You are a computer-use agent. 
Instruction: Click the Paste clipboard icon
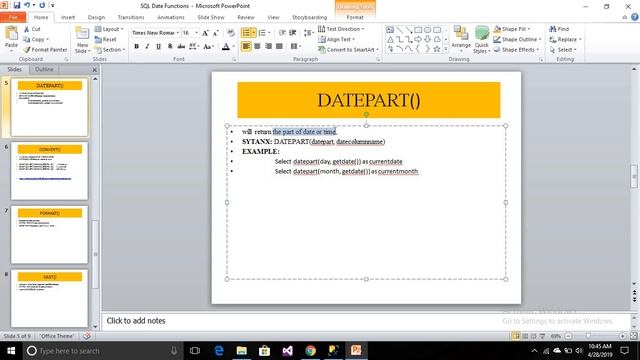point(11,33)
